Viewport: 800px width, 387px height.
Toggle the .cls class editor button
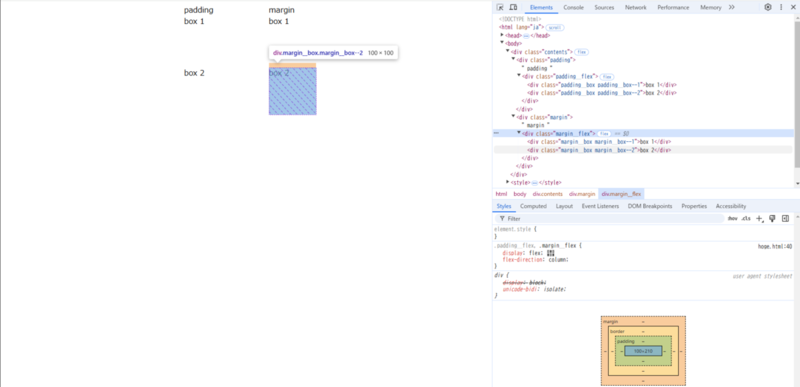746,218
